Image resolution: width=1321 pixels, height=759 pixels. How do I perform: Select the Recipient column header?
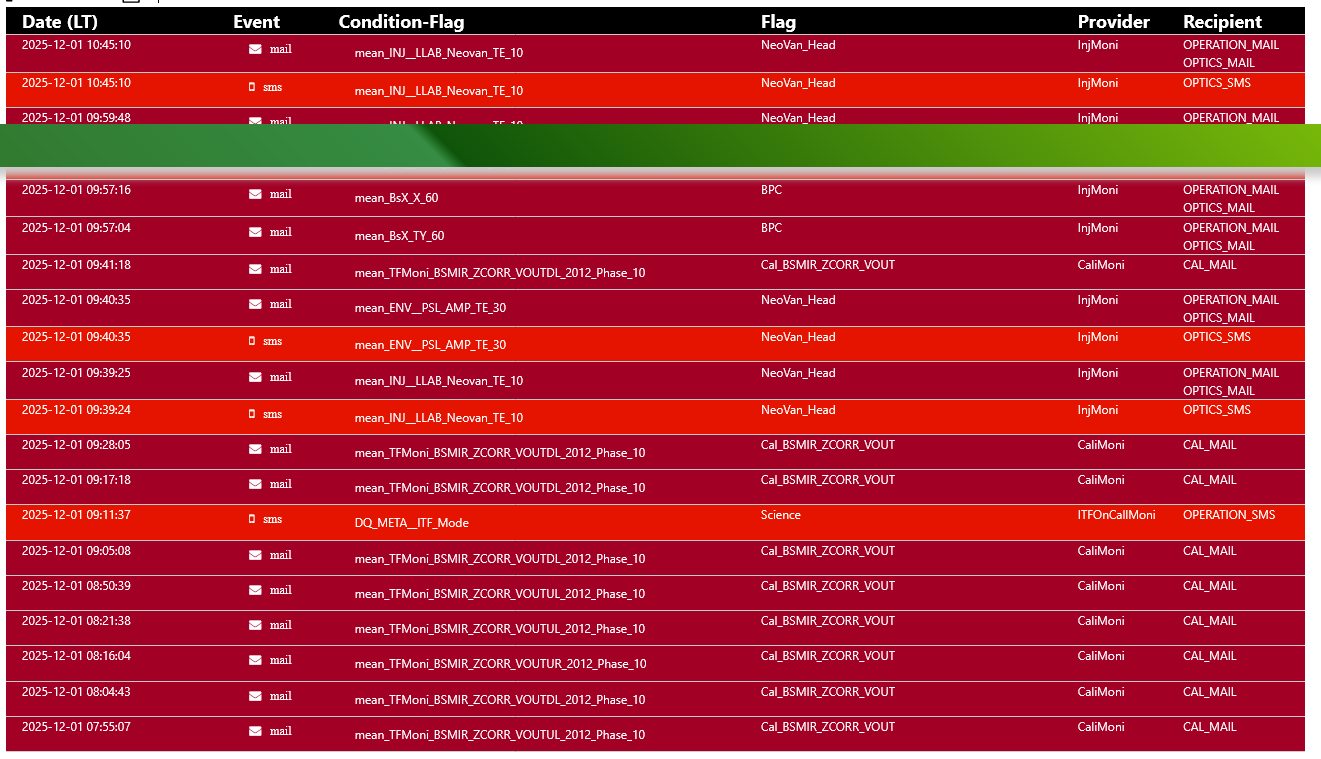click(1222, 22)
